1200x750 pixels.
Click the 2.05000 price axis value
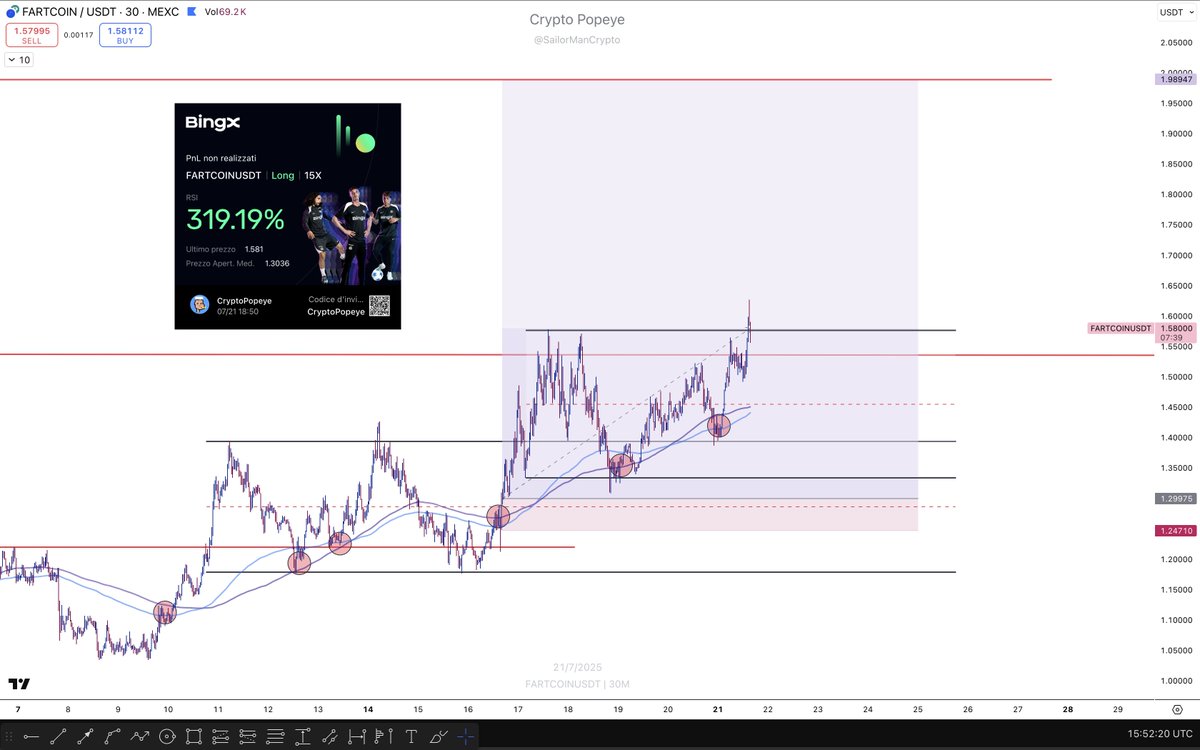[1175, 42]
